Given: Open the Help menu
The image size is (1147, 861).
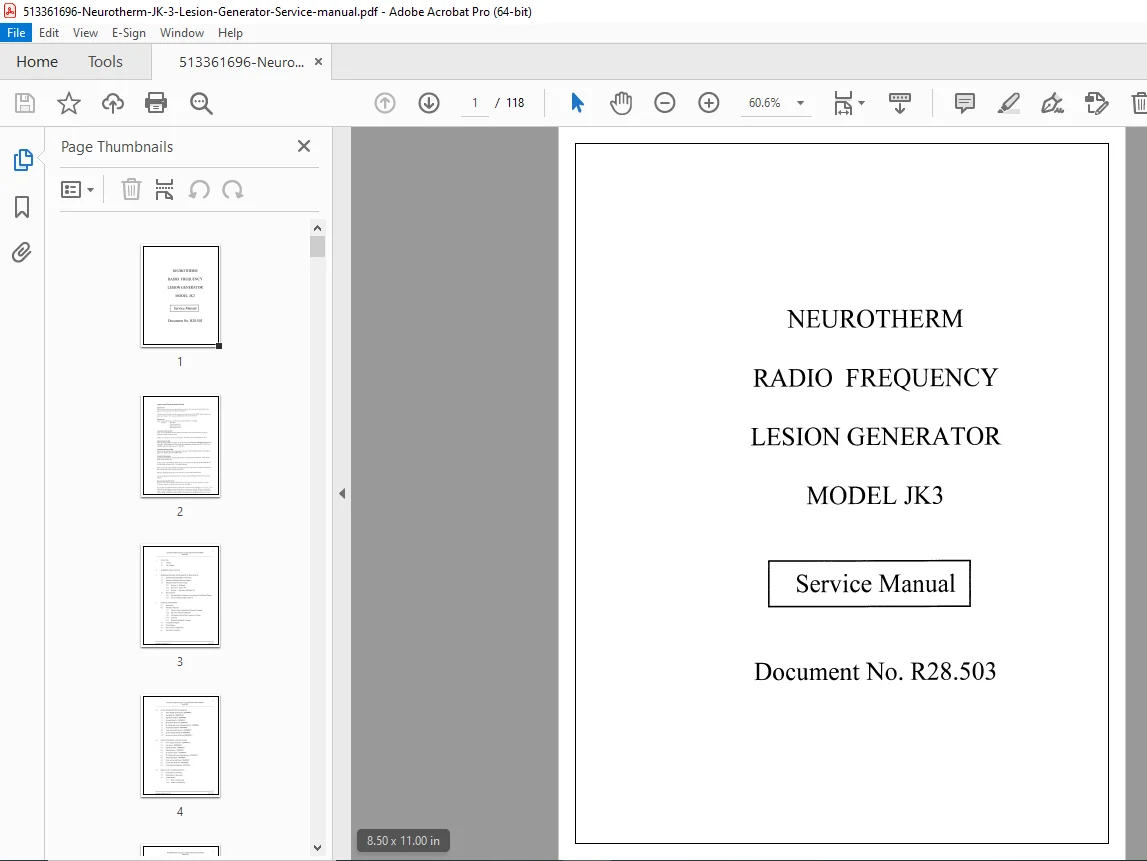Looking at the screenshot, I should point(230,33).
